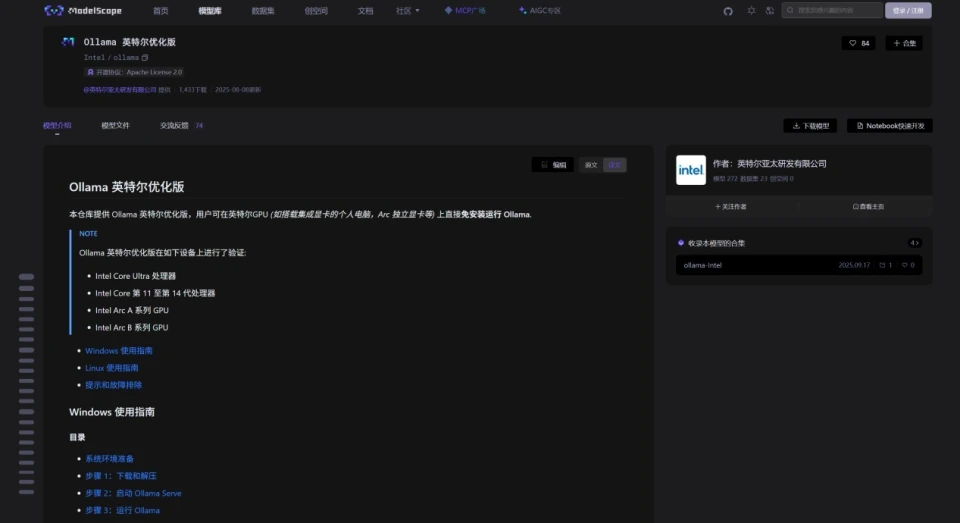This screenshot has height=523, width=960.
Task: Click the Intel author avatar
Action: [691, 170]
